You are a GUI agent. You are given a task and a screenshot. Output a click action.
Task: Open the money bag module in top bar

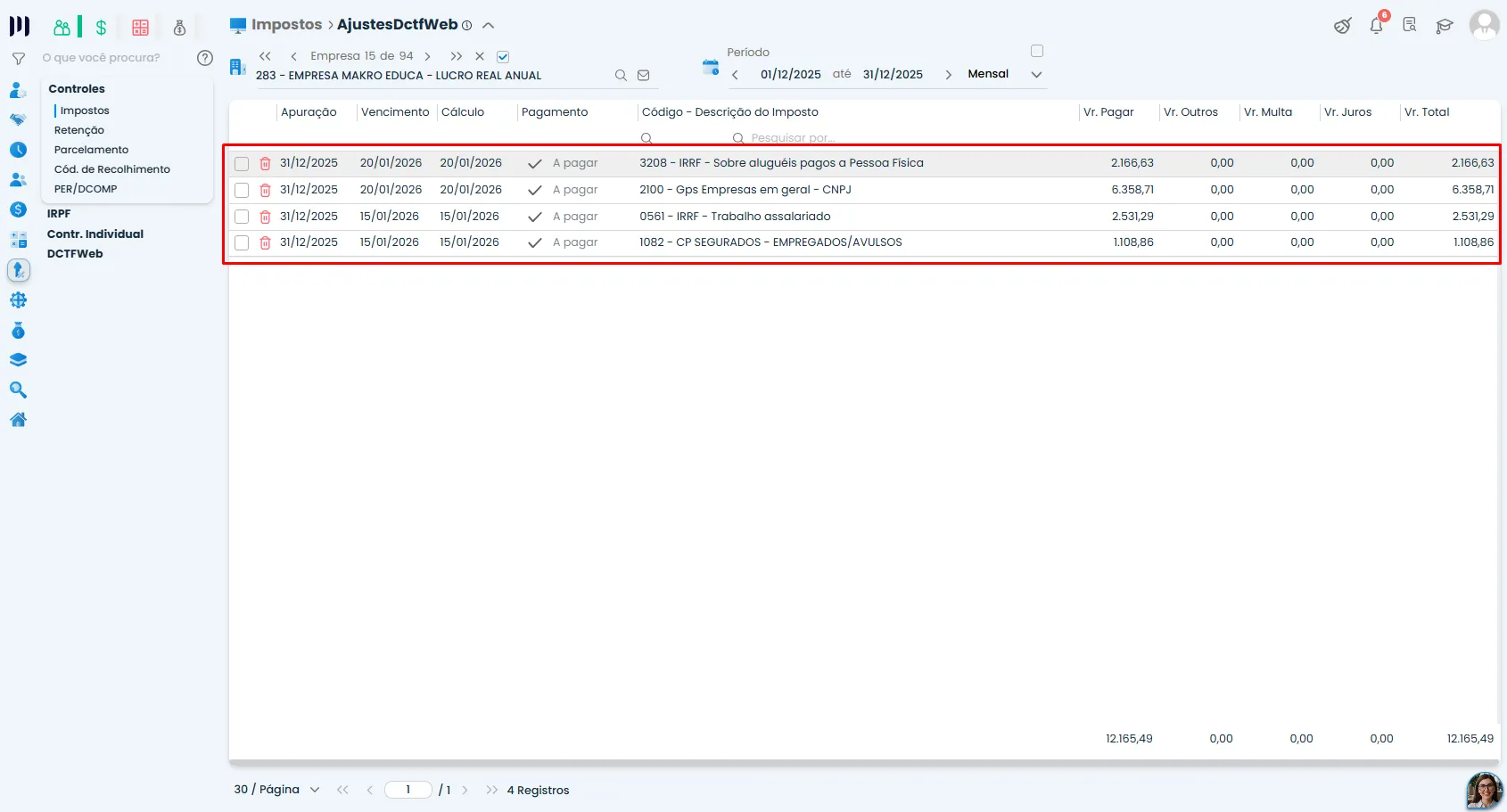click(179, 28)
